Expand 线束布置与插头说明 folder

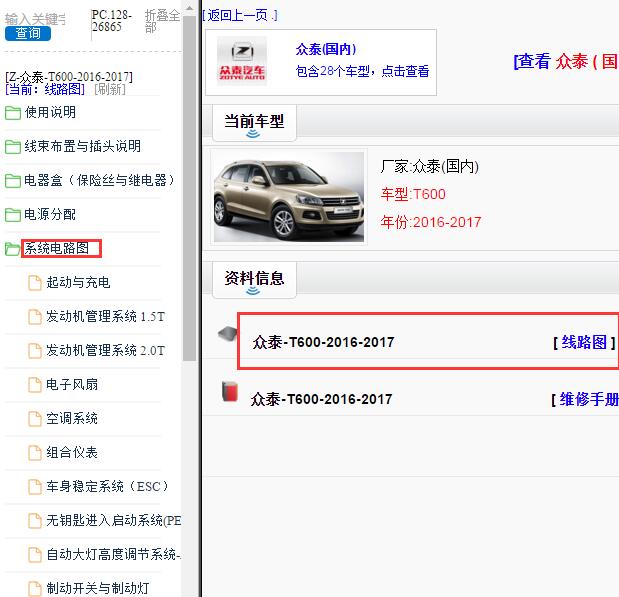(83, 146)
